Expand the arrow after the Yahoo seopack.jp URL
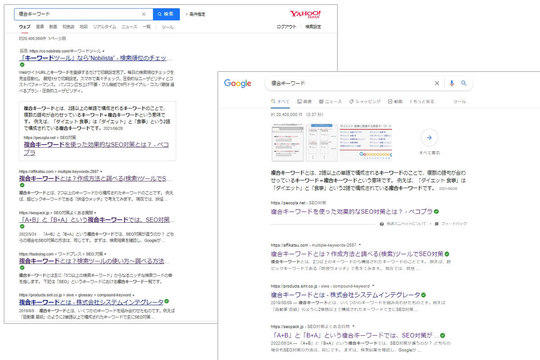This screenshot has width=540, height=360. point(95,213)
